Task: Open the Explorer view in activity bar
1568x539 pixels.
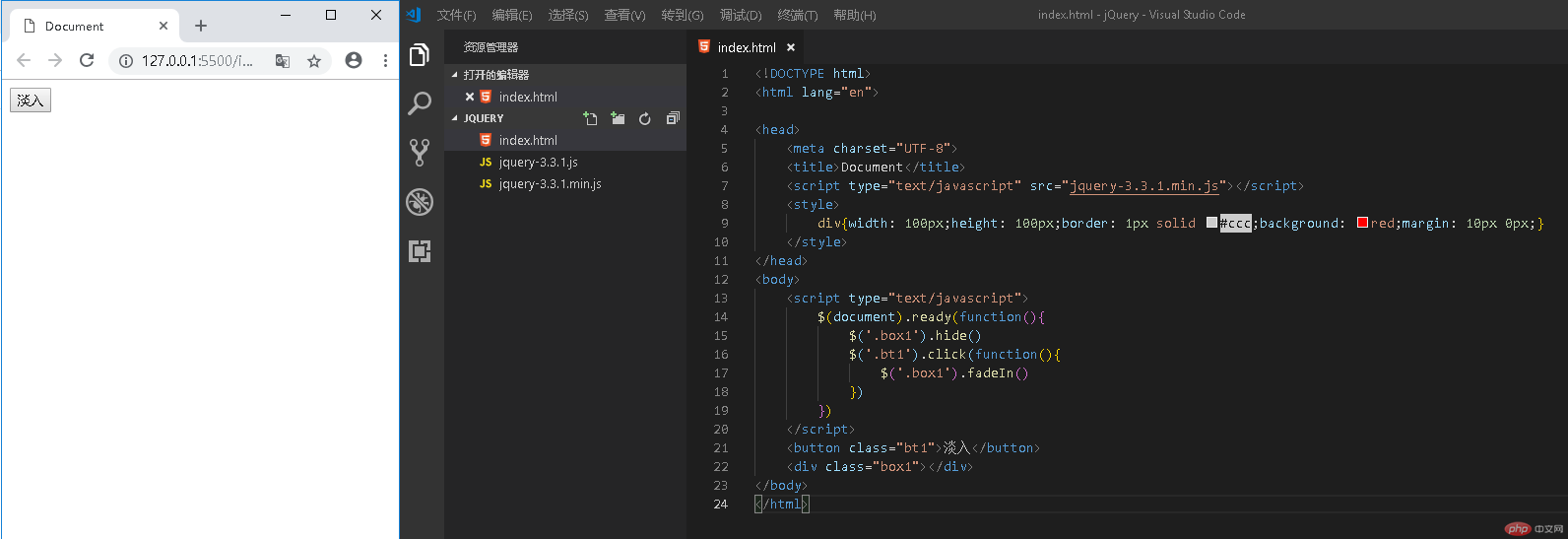Action: [x=420, y=54]
